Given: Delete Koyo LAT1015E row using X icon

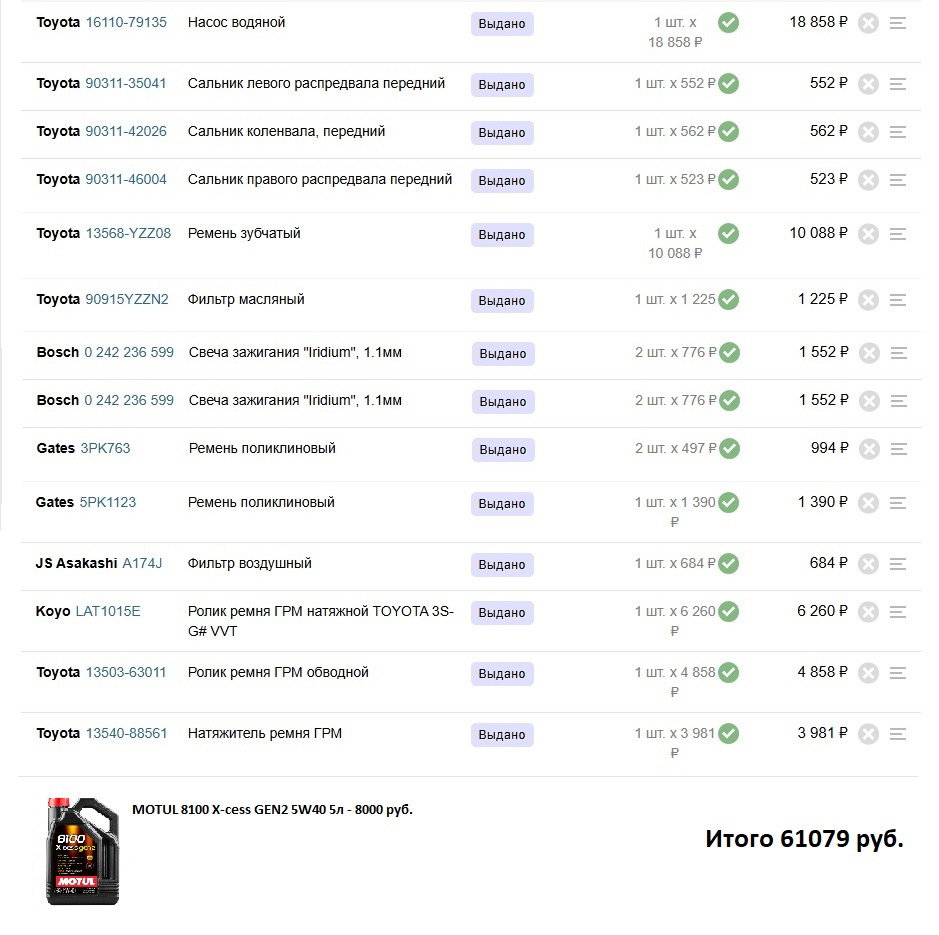Looking at the screenshot, I should [868, 612].
